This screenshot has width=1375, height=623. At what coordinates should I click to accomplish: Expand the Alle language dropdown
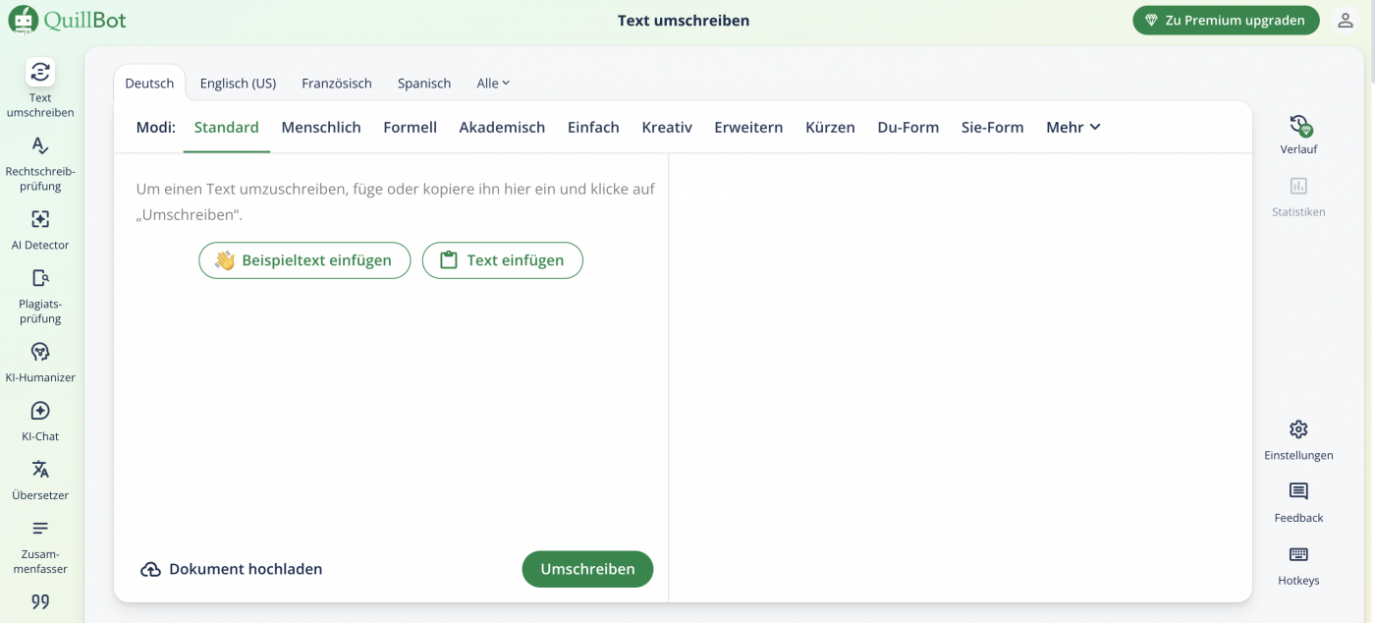[492, 83]
